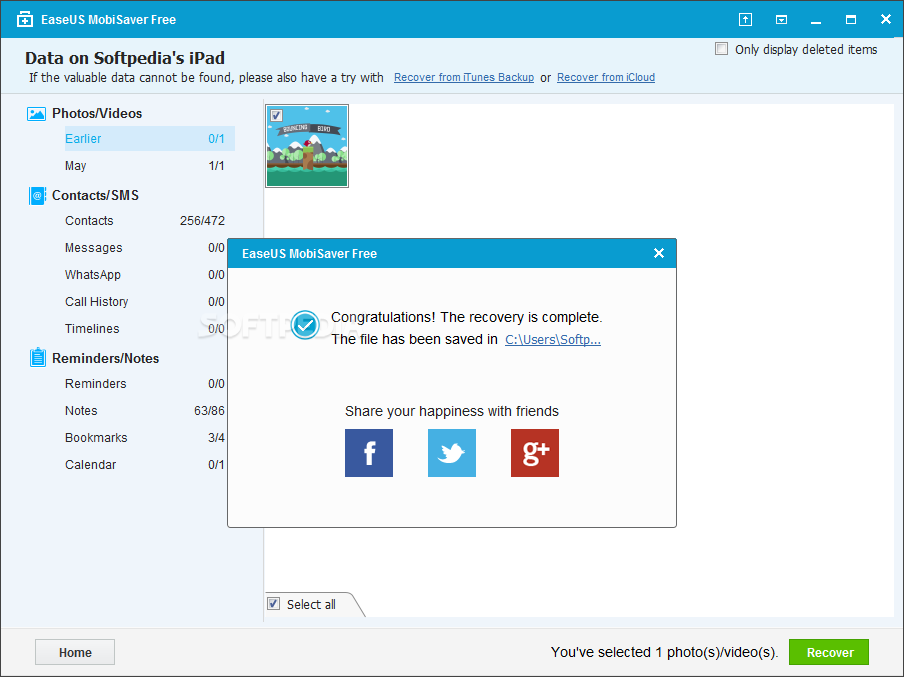Image resolution: width=904 pixels, height=677 pixels.
Task: Minimize the MobiSaver window
Action: pyautogui.click(x=816, y=21)
